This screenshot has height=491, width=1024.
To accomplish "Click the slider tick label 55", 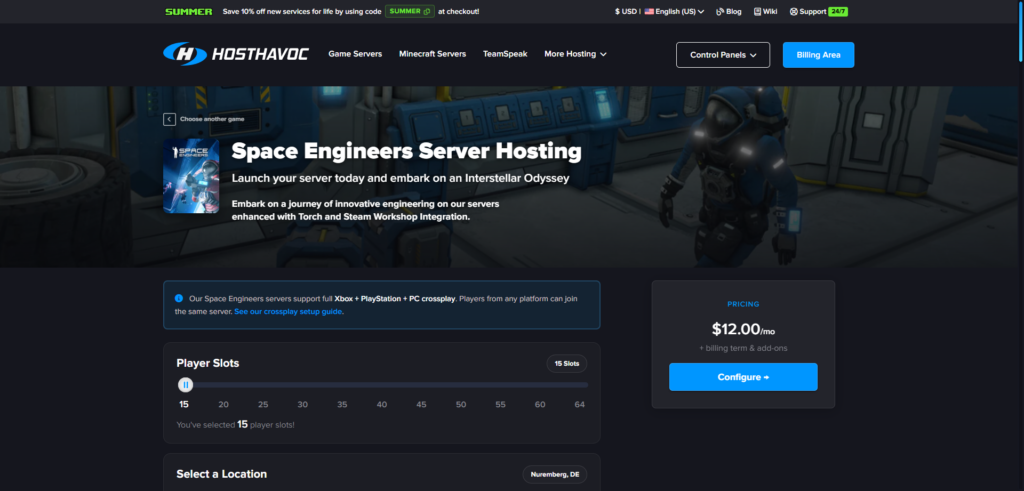I will (500, 405).
